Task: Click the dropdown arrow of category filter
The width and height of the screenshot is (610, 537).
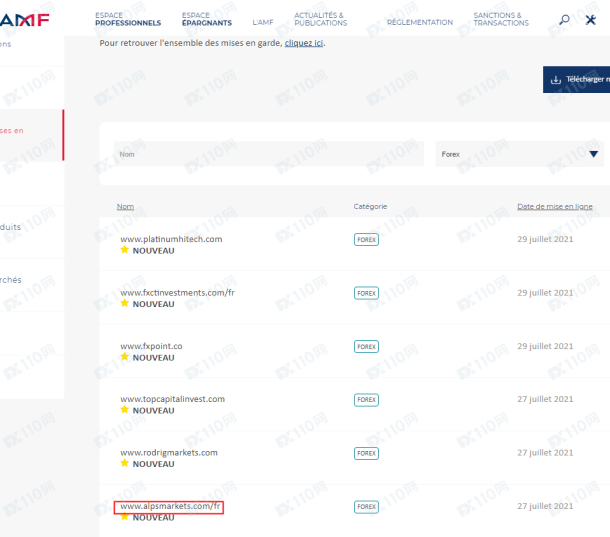Action: (x=593, y=154)
